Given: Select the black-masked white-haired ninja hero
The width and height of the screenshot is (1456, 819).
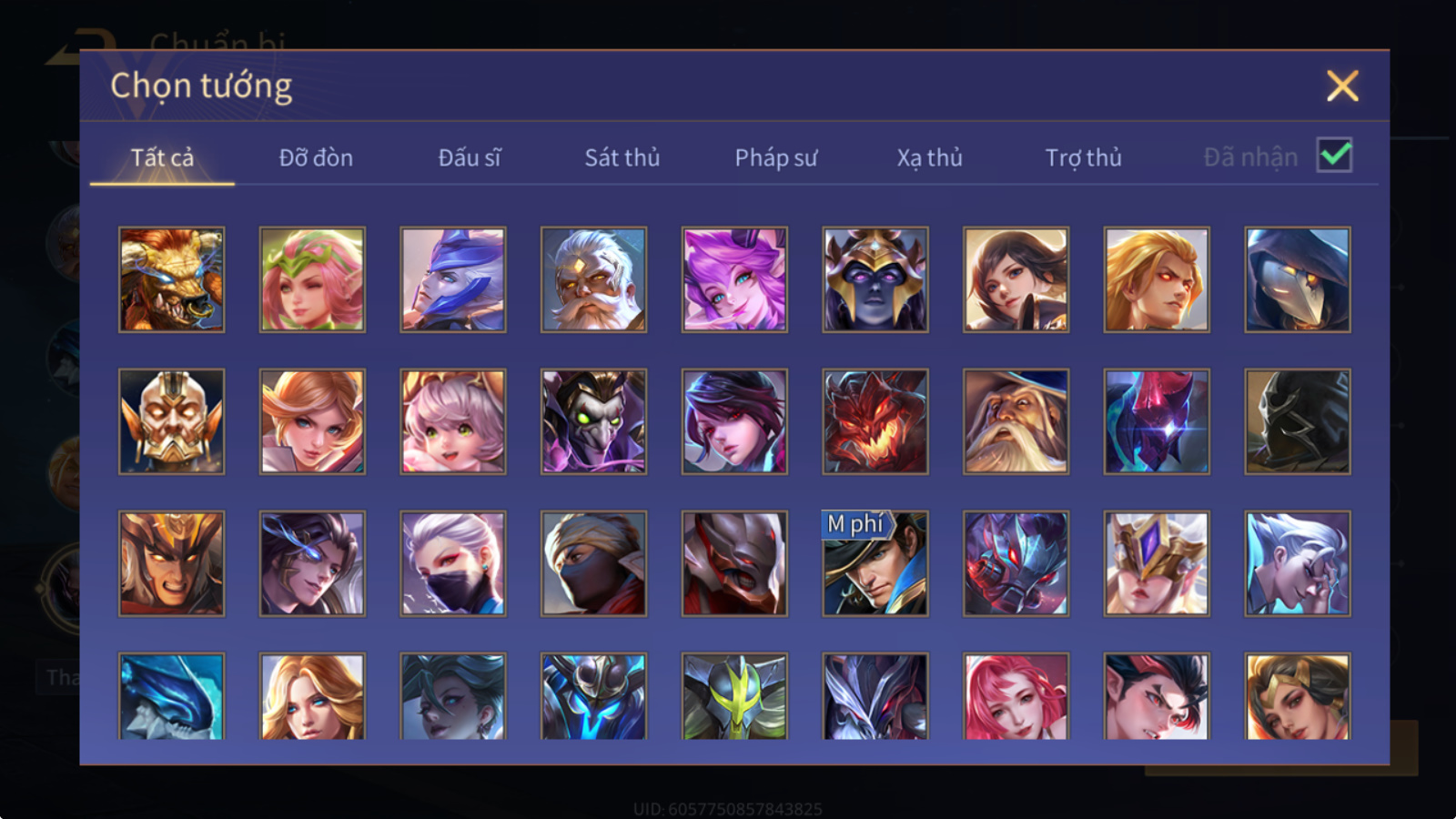Looking at the screenshot, I should point(453,563).
